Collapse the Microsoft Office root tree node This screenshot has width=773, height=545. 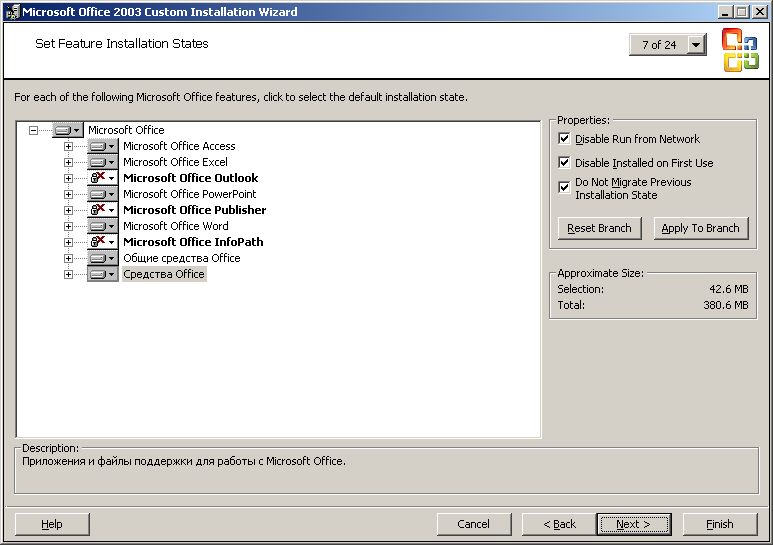pos(34,130)
